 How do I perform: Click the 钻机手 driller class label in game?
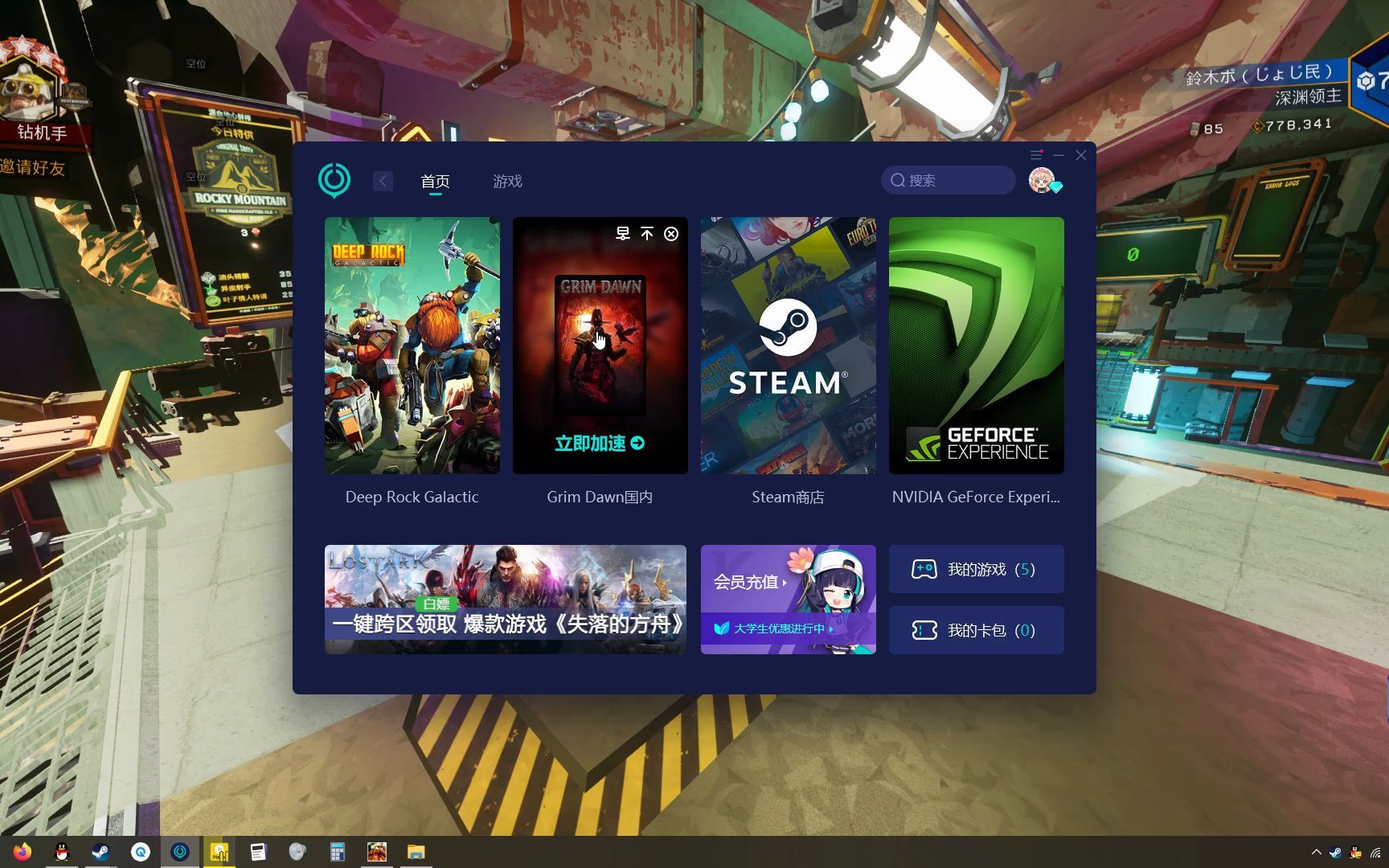click(42, 132)
